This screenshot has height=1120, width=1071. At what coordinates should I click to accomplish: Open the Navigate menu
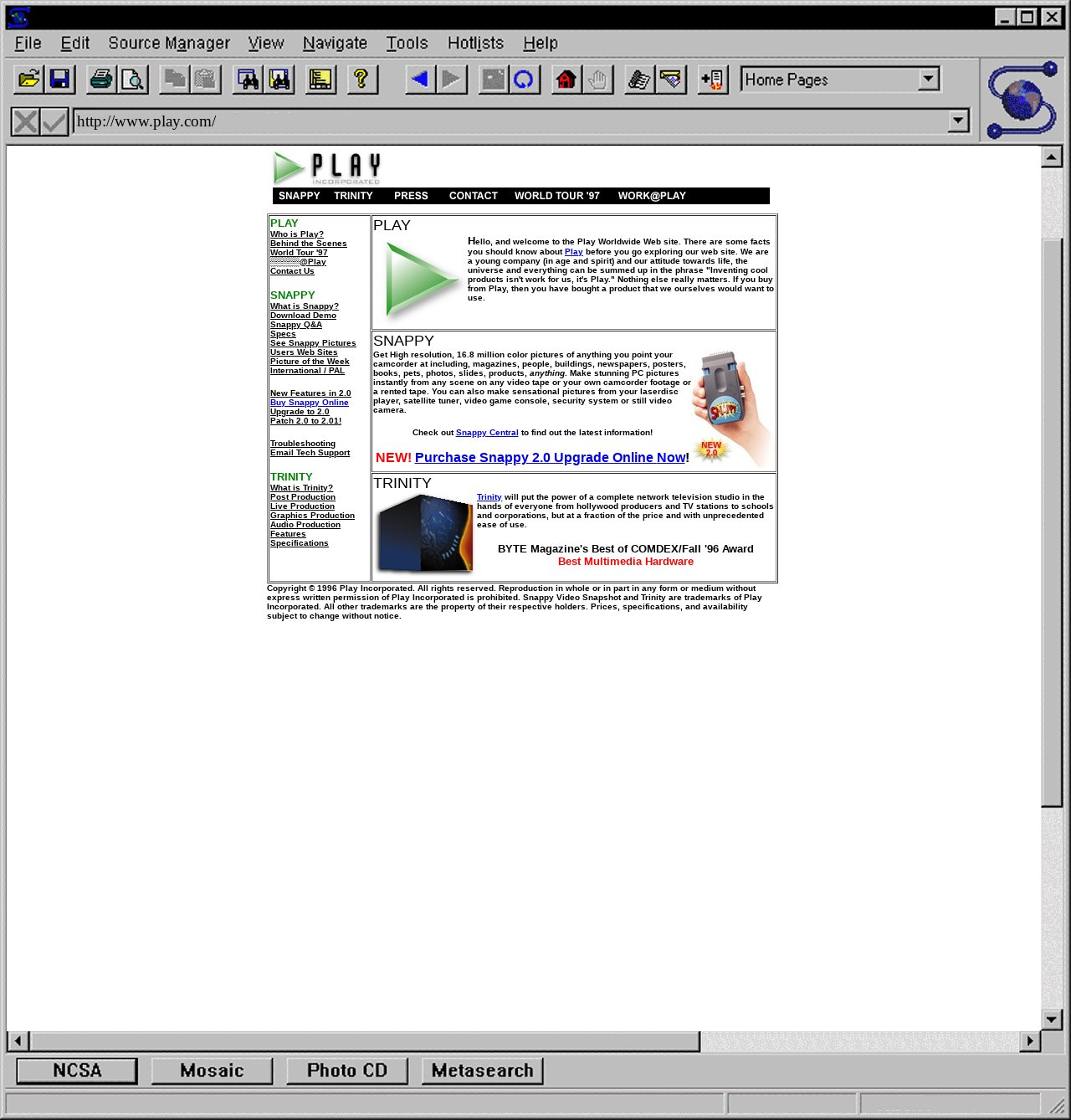335,43
